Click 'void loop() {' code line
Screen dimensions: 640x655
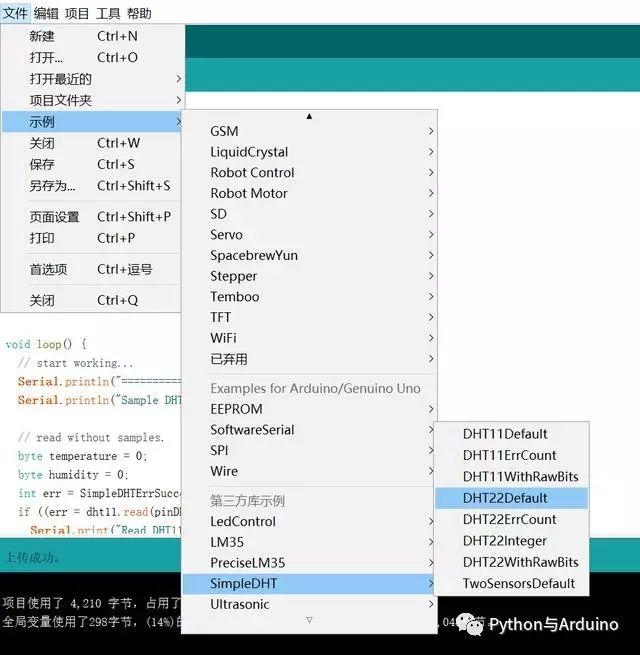point(46,344)
